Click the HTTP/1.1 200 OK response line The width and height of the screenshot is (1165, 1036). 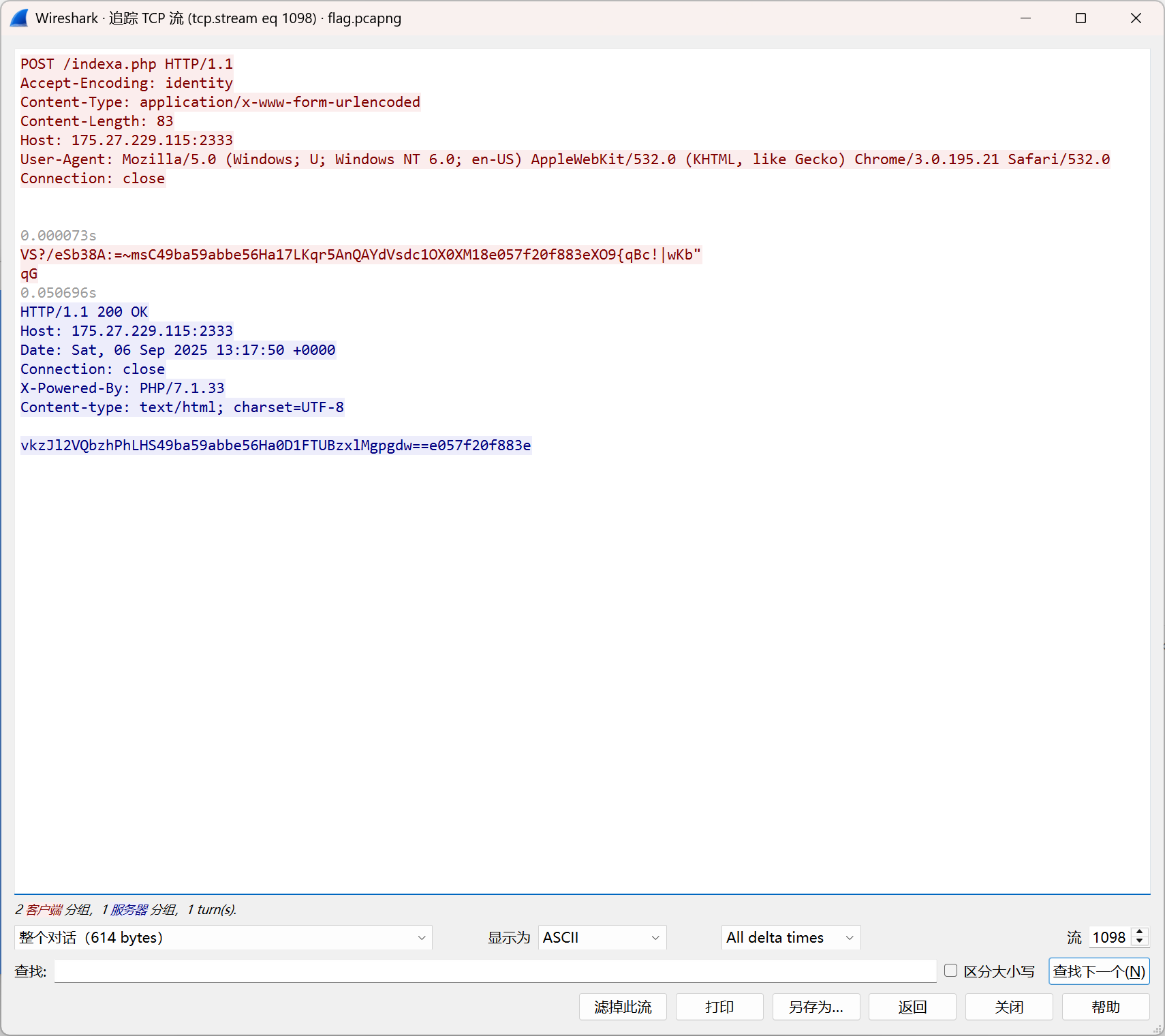(84, 312)
